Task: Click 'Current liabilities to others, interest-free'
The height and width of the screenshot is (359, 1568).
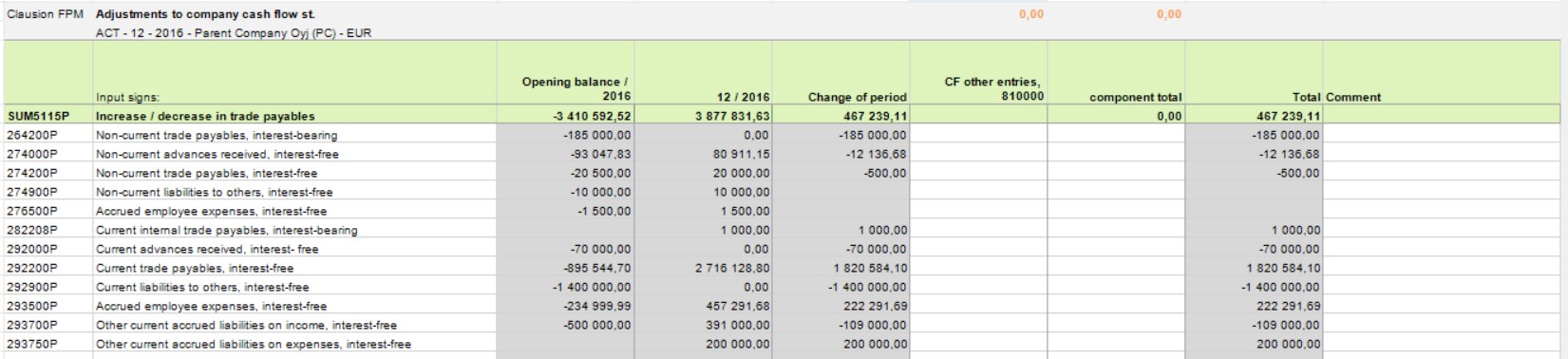Action: (x=202, y=287)
